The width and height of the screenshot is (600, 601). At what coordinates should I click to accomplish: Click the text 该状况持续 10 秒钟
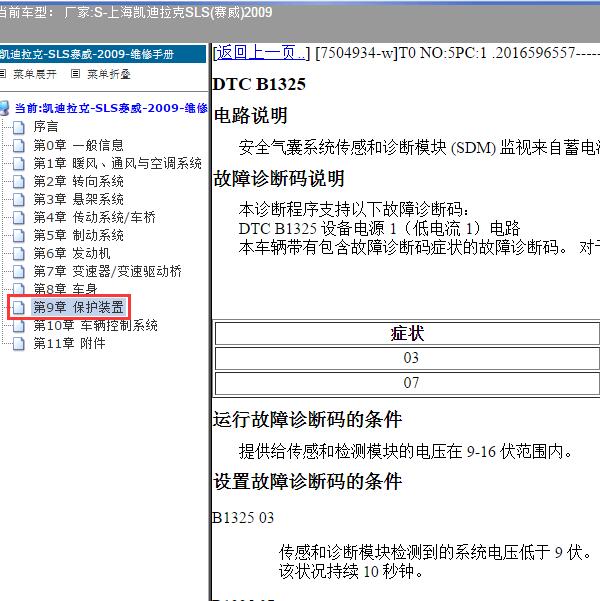pos(351,571)
